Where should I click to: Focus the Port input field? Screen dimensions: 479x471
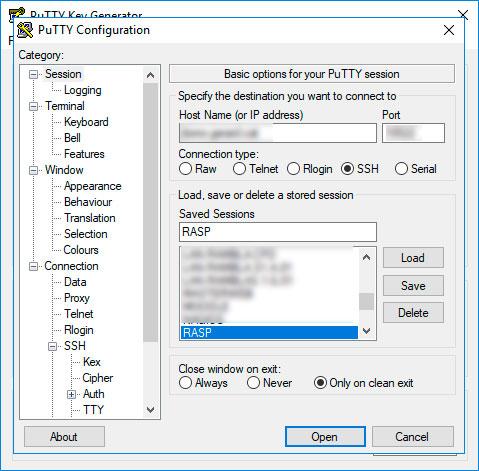coord(413,133)
